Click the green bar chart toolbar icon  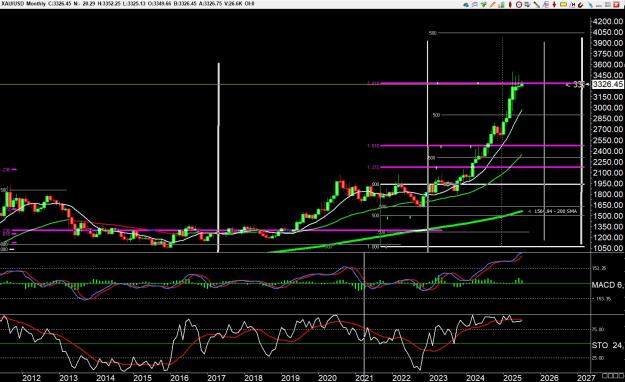[x=501, y=5]
